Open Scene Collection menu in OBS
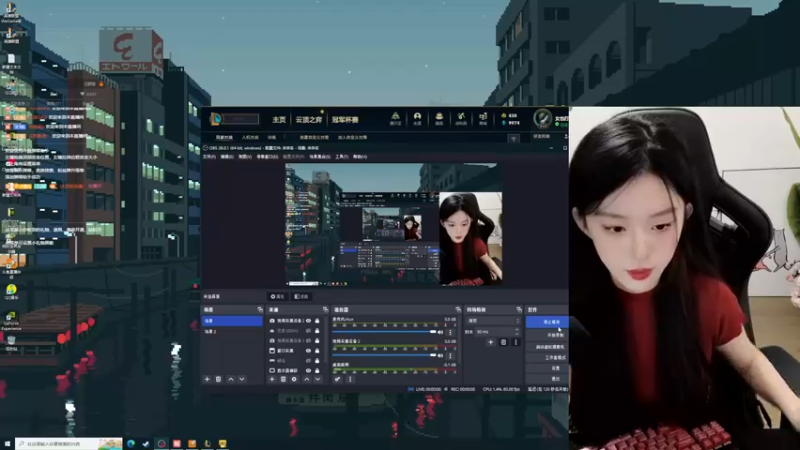The width and height of the screenshot is (800, 450). point(320,157)
